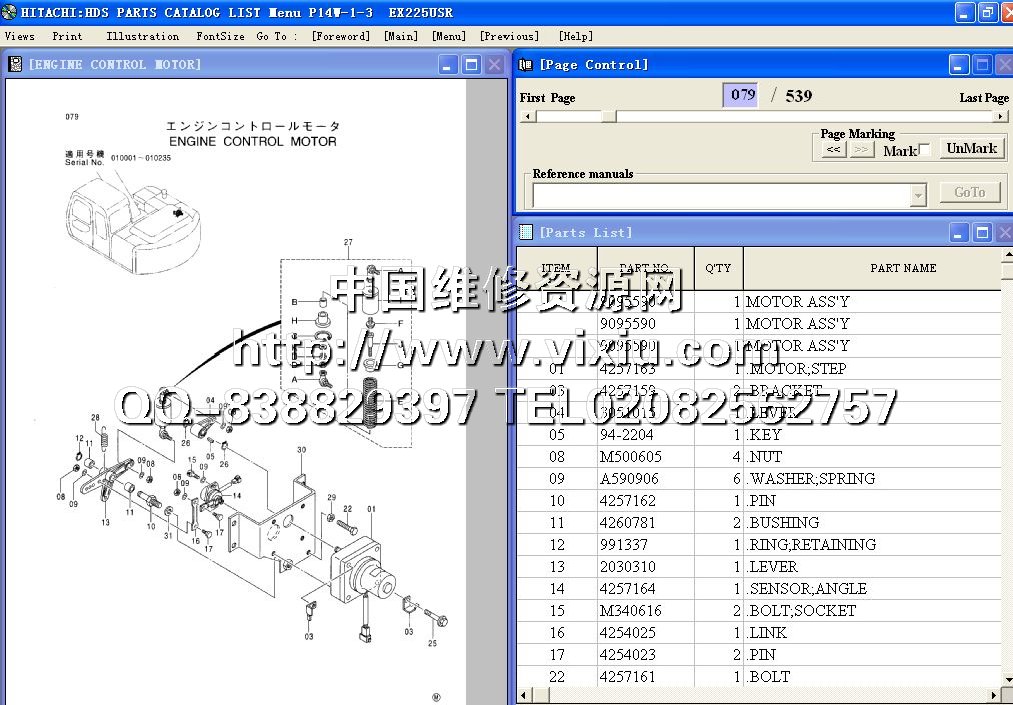The width and height of the screenshot is (1013, 705).
Task: Click the [Previous] navigation link
Action: tap(509, 36)
